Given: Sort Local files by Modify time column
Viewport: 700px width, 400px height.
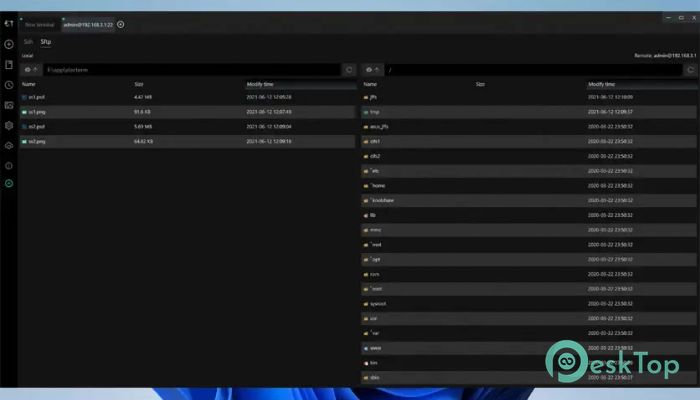Looking at the screenshot, I should (x=260, y=84).
